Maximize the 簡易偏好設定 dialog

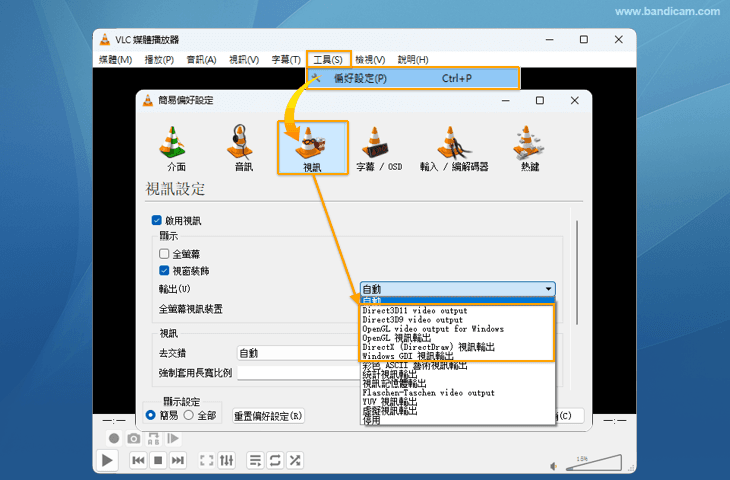tap(540, 100)
